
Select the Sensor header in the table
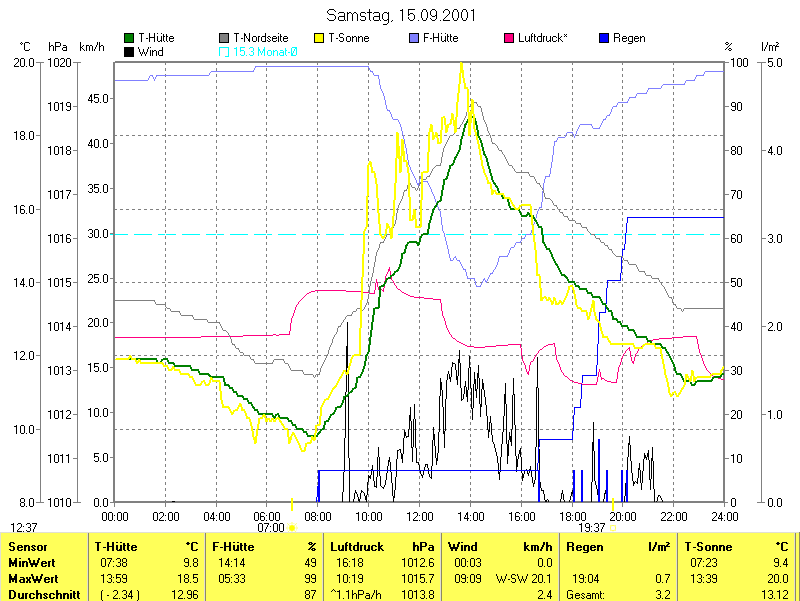(26, 547)
